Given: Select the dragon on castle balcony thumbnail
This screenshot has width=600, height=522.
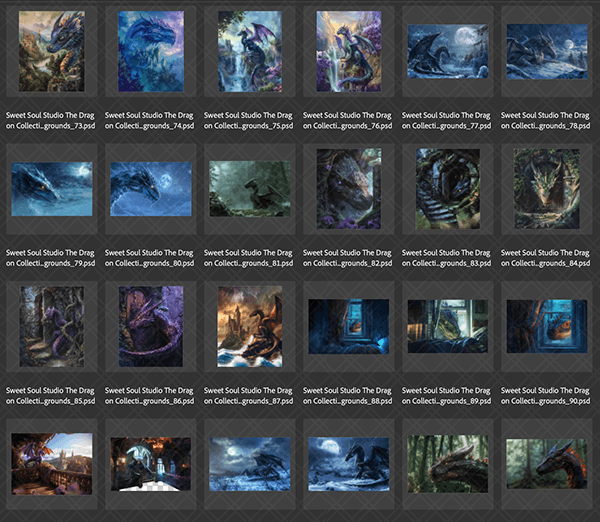Looking at the screenshot, I should (52, 464).
